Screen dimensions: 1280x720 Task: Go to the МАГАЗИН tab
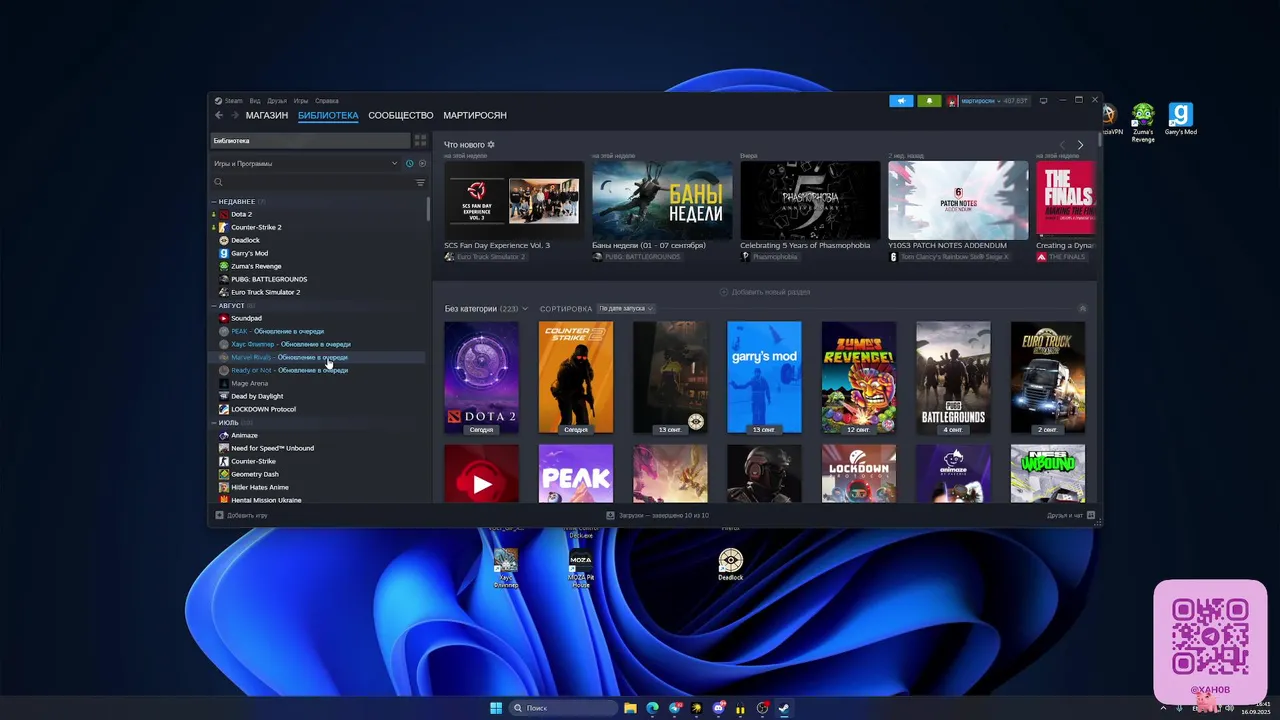[x=267, y=116]
